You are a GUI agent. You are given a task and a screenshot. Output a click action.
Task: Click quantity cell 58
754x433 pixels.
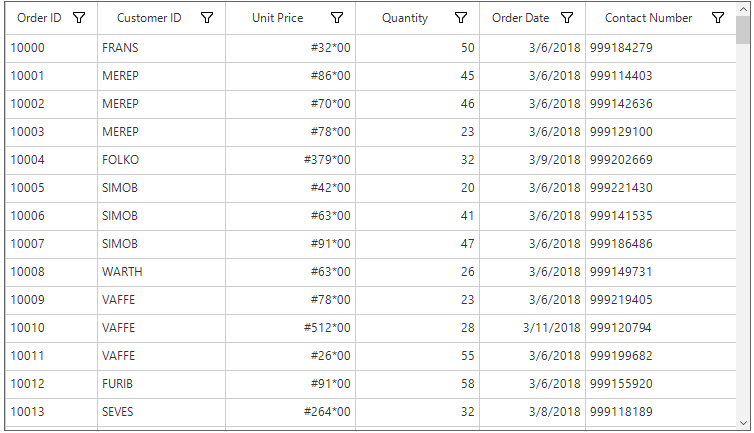click(x=417, y=383)
